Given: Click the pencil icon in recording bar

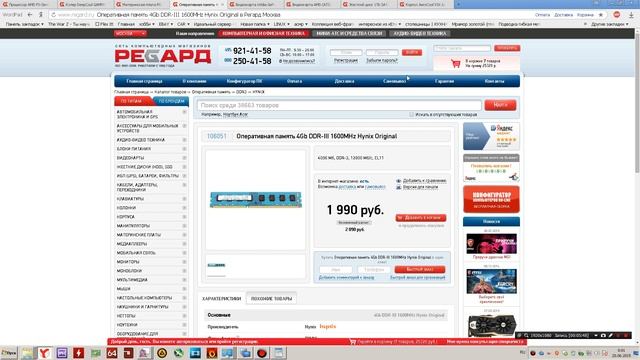Looking at the screenshot, I should pos(611,336).
